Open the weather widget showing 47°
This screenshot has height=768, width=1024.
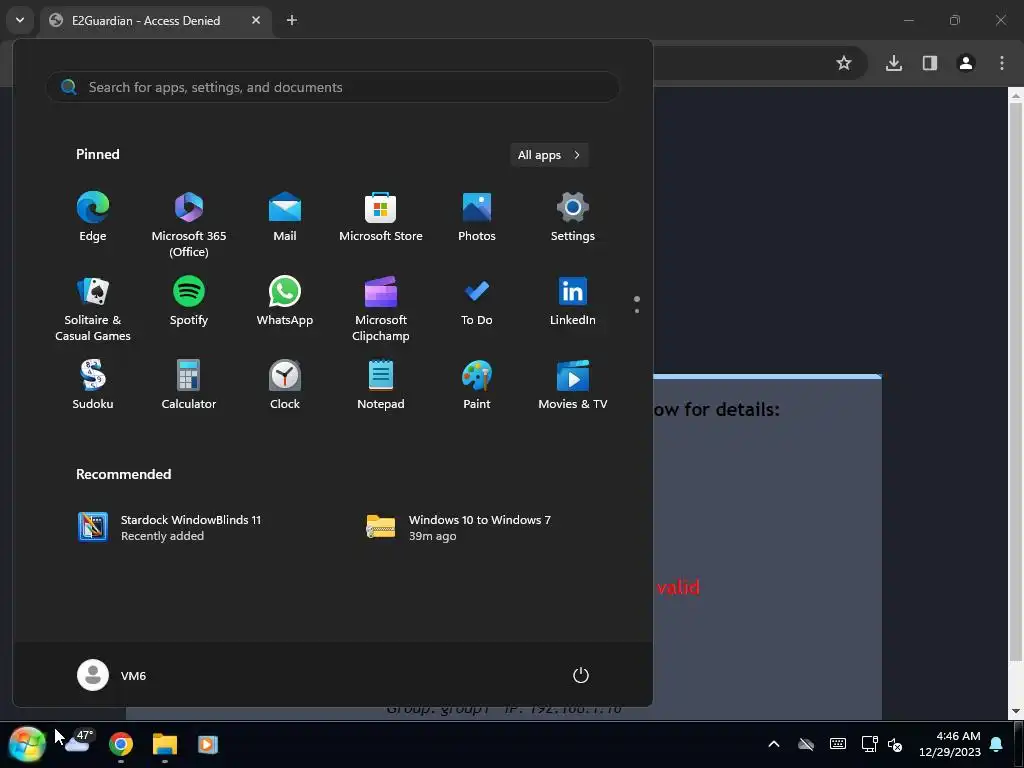point(79,742)
